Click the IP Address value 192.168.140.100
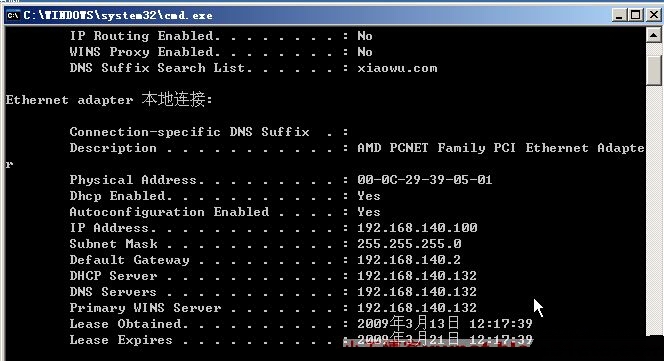Image resolution: width=664 pixels, height=361 pixels. coord(417,228)
